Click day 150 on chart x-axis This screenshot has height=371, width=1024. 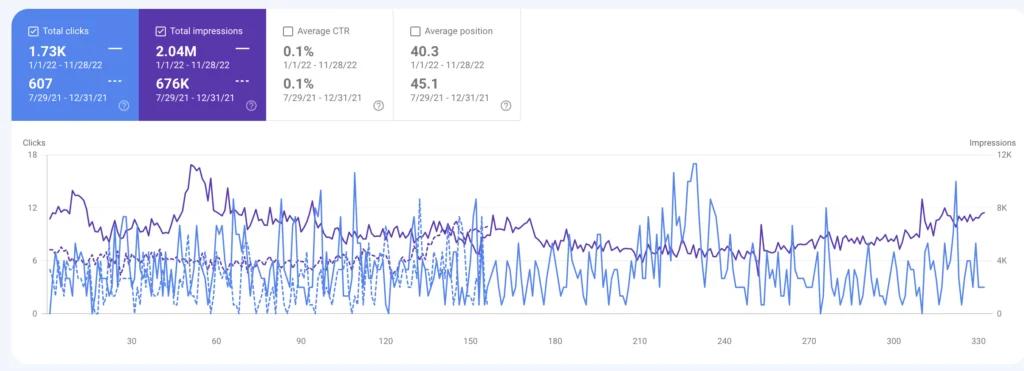[470, 341]
